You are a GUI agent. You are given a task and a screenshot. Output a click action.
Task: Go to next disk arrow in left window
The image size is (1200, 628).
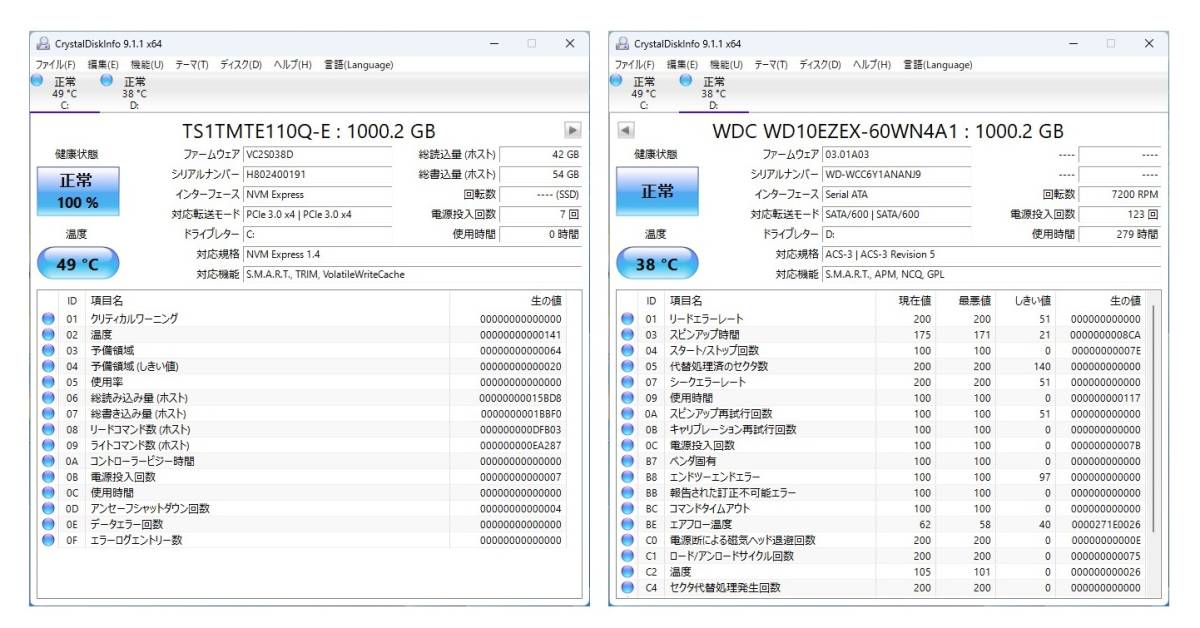click(573, 130)
